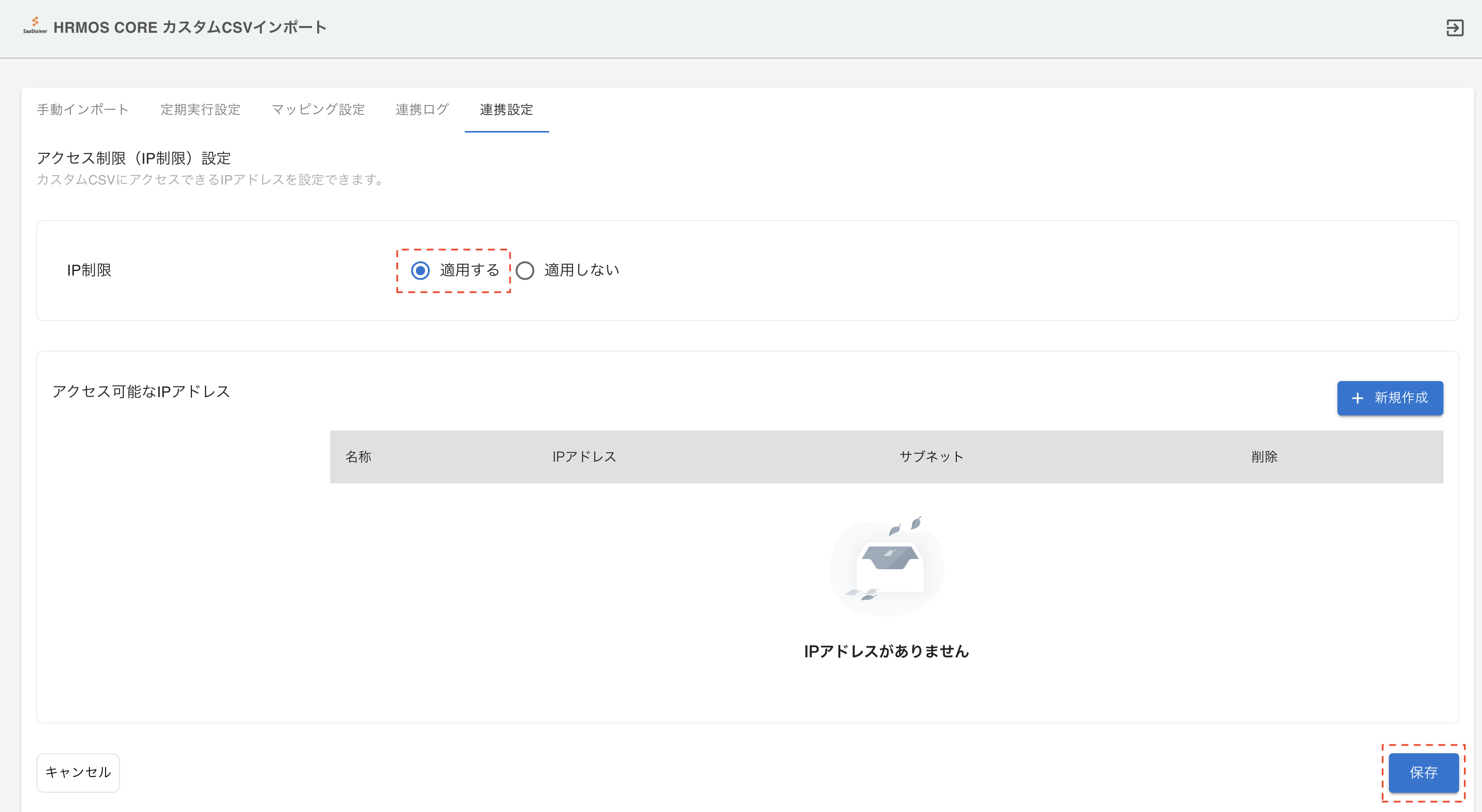
Task: Select the 適用しない radio option
Action: tap(525, 270)
